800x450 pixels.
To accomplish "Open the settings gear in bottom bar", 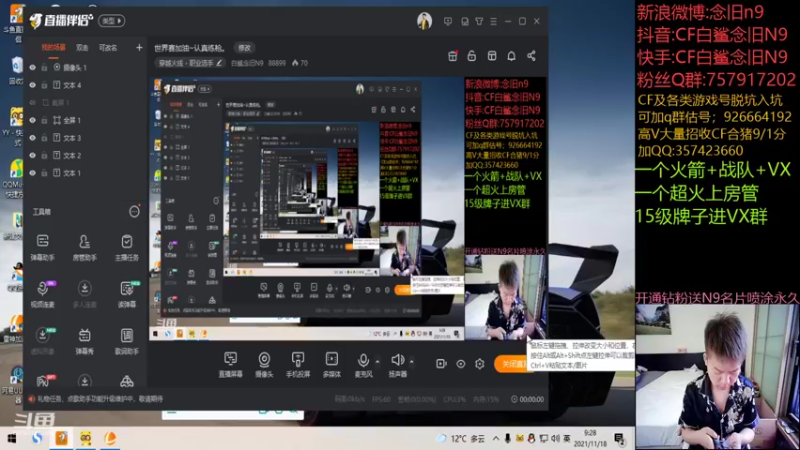I will click(x=480, y=364).
